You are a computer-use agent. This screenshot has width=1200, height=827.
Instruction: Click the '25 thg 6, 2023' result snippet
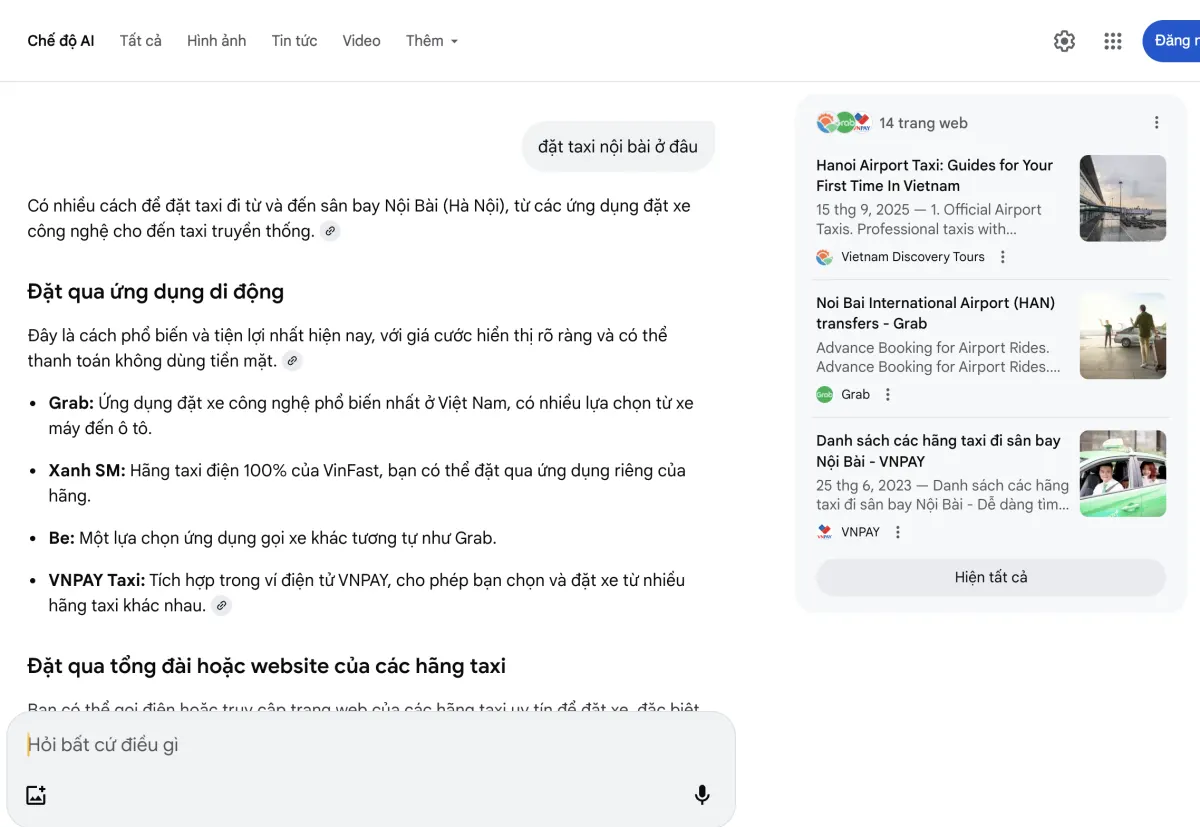click(942, 495)
